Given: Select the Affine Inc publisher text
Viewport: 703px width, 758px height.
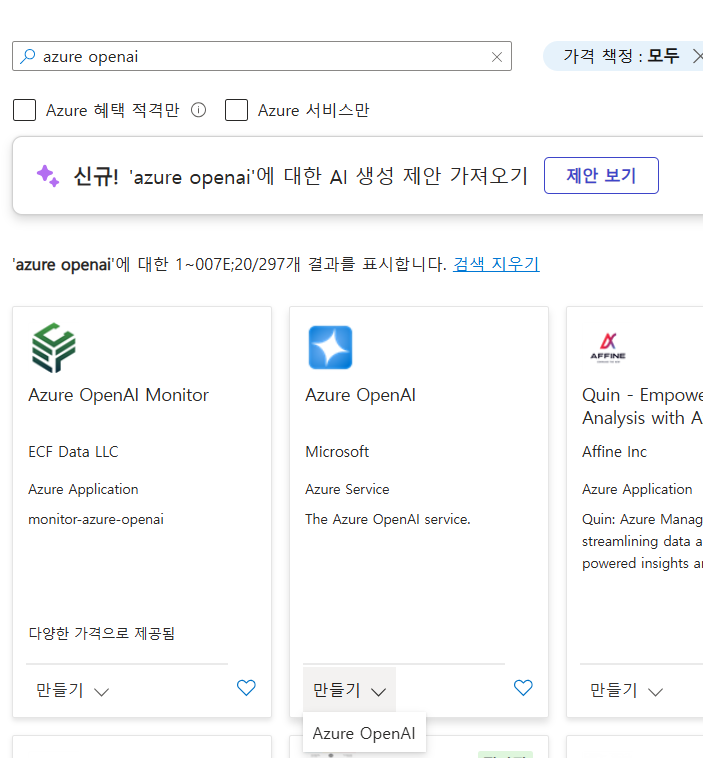Looking at the screenshot, I should (614, 452).
